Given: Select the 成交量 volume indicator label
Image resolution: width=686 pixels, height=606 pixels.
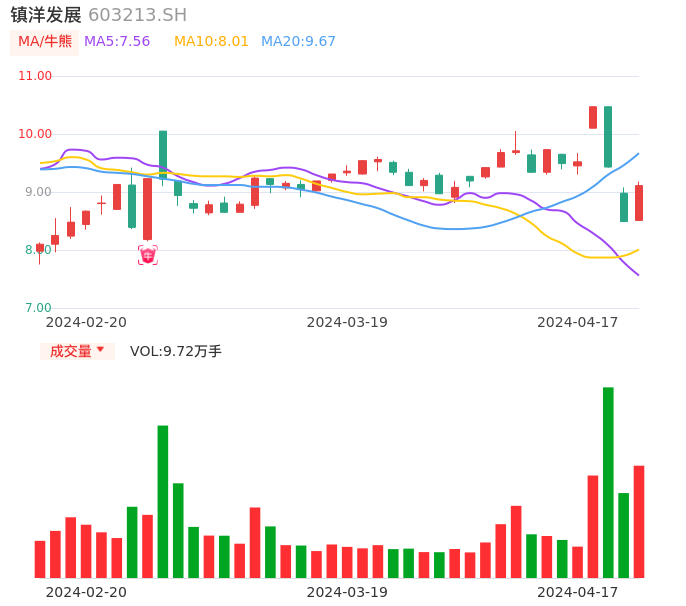Looking at the screenshot, I should pyautogui.click(x=71, y=351).
